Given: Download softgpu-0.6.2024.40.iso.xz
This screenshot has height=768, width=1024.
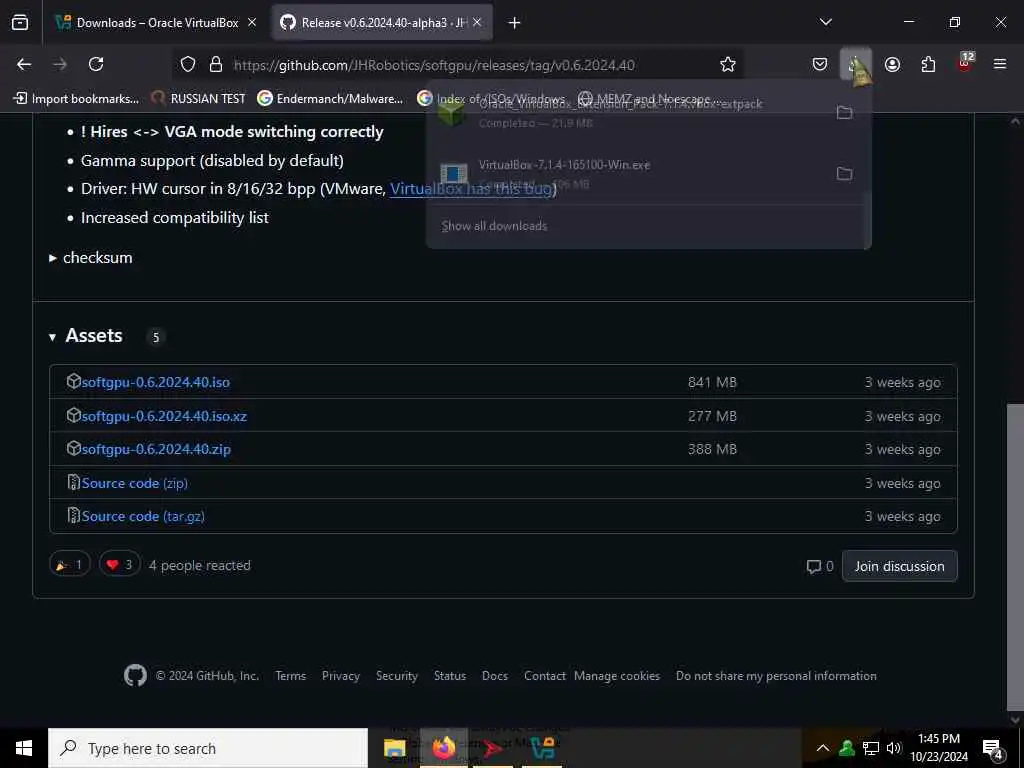Looking at the screenshot, I should pos(164,416).
